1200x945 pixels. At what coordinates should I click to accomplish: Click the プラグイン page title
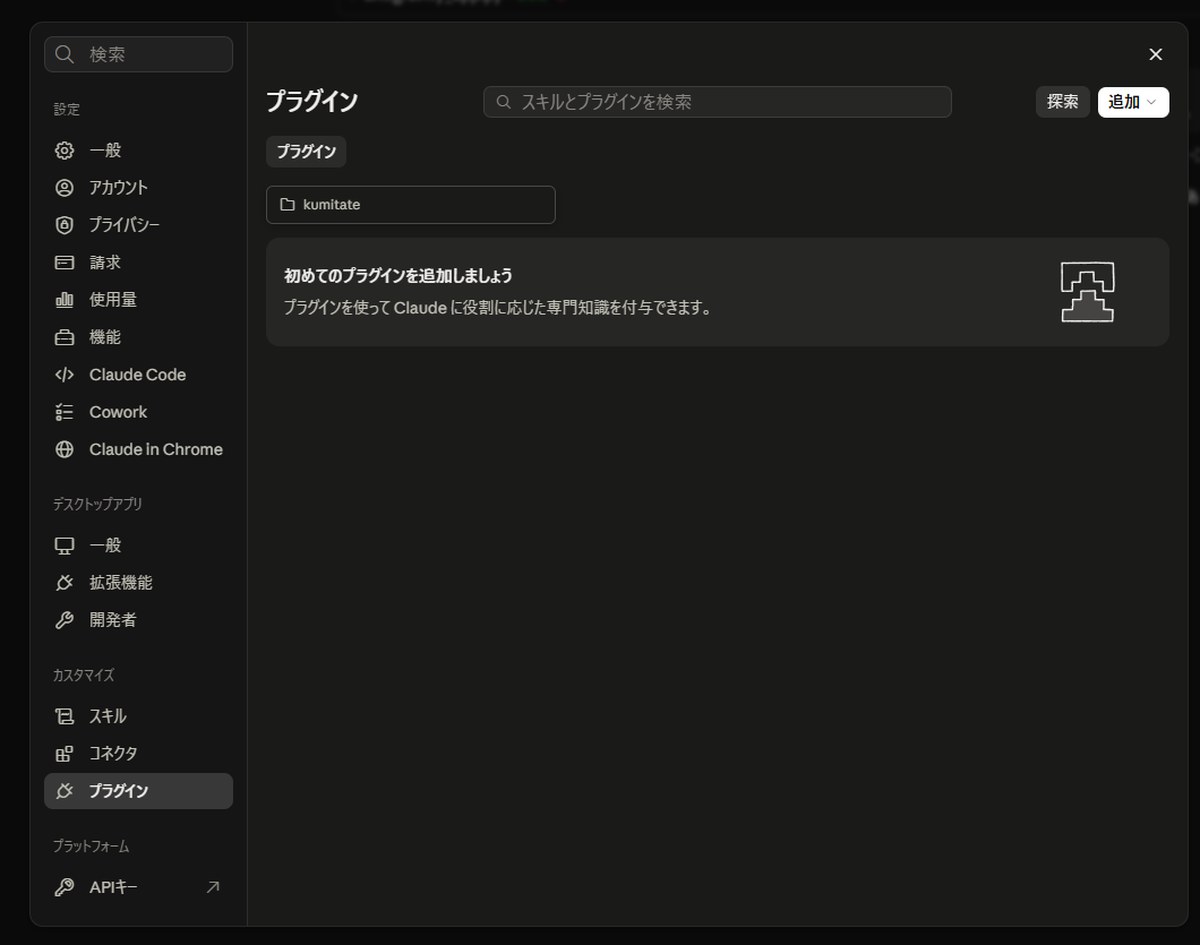pyautogui.click(x=312, y=101)
